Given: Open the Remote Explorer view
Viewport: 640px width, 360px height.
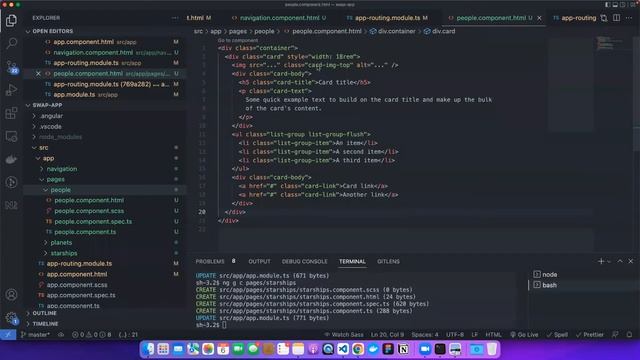Looking at the screenshot, I should tap(11, 136).
